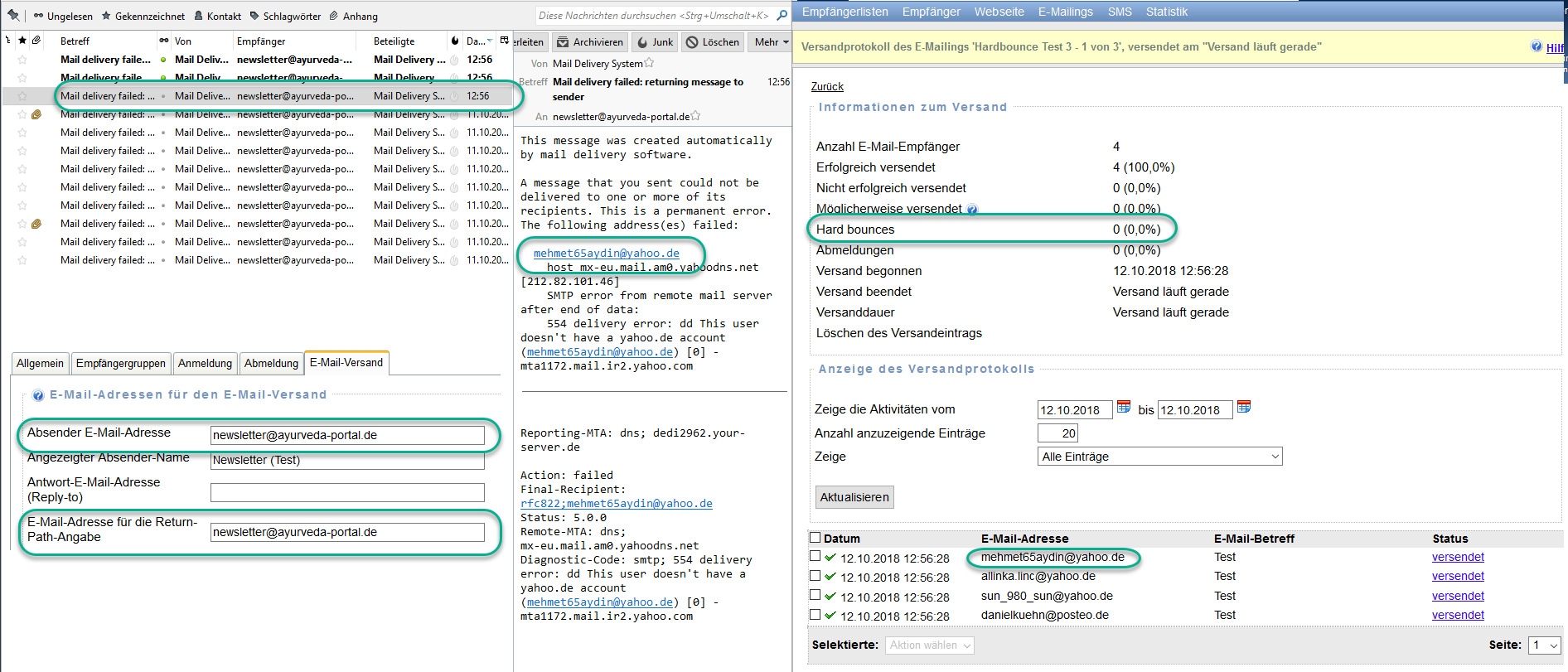The image size is (1568, 672).
Task: Open calendar picker for end date
Action: tap(1244, 407)
